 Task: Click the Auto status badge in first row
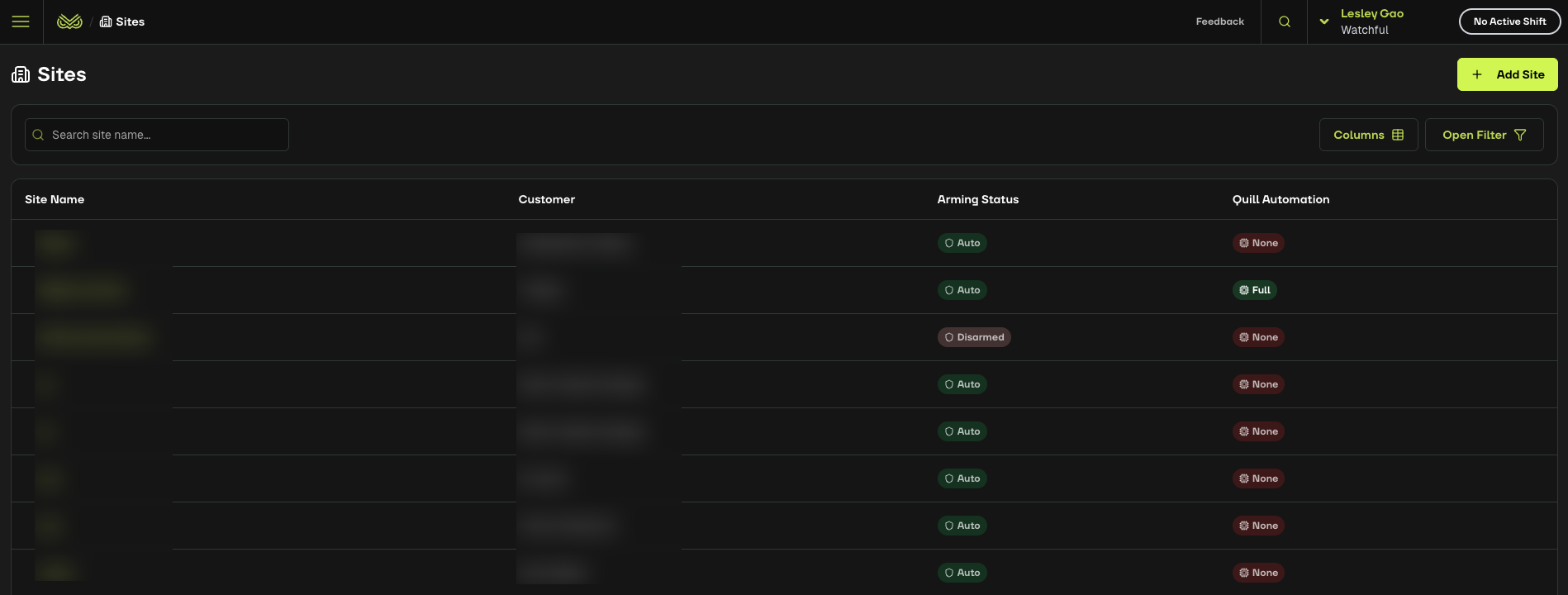tap(962, 243)
